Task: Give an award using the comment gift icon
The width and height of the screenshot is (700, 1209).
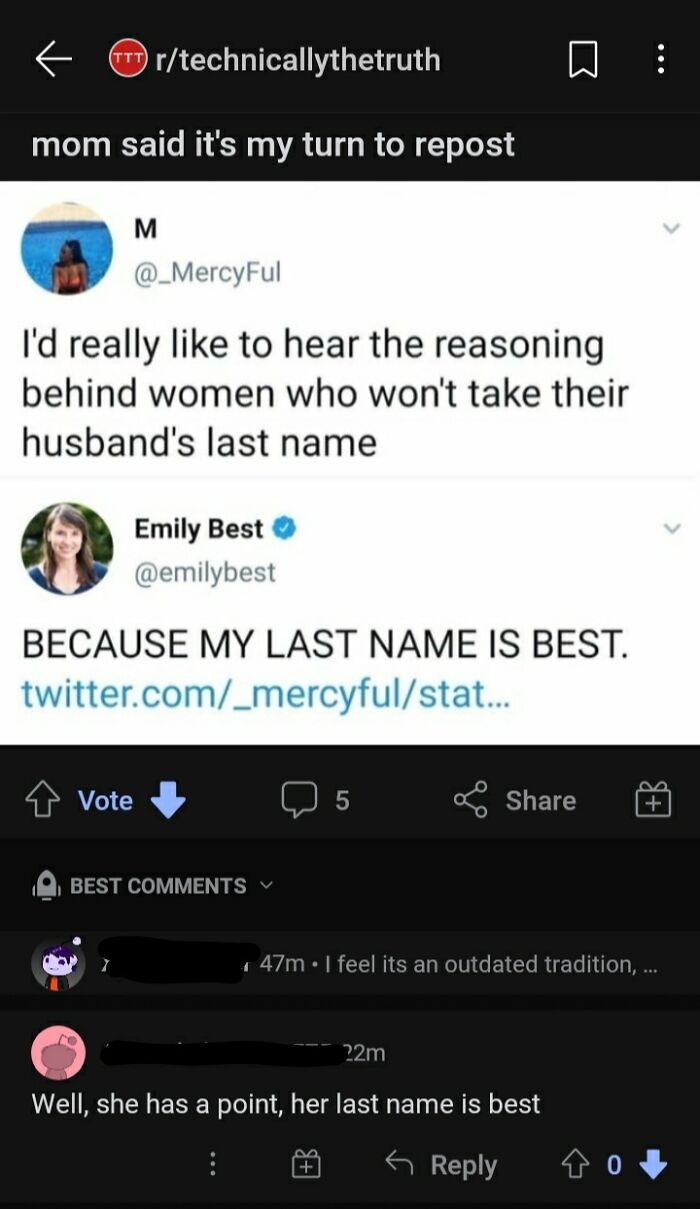Action: 307,1163
